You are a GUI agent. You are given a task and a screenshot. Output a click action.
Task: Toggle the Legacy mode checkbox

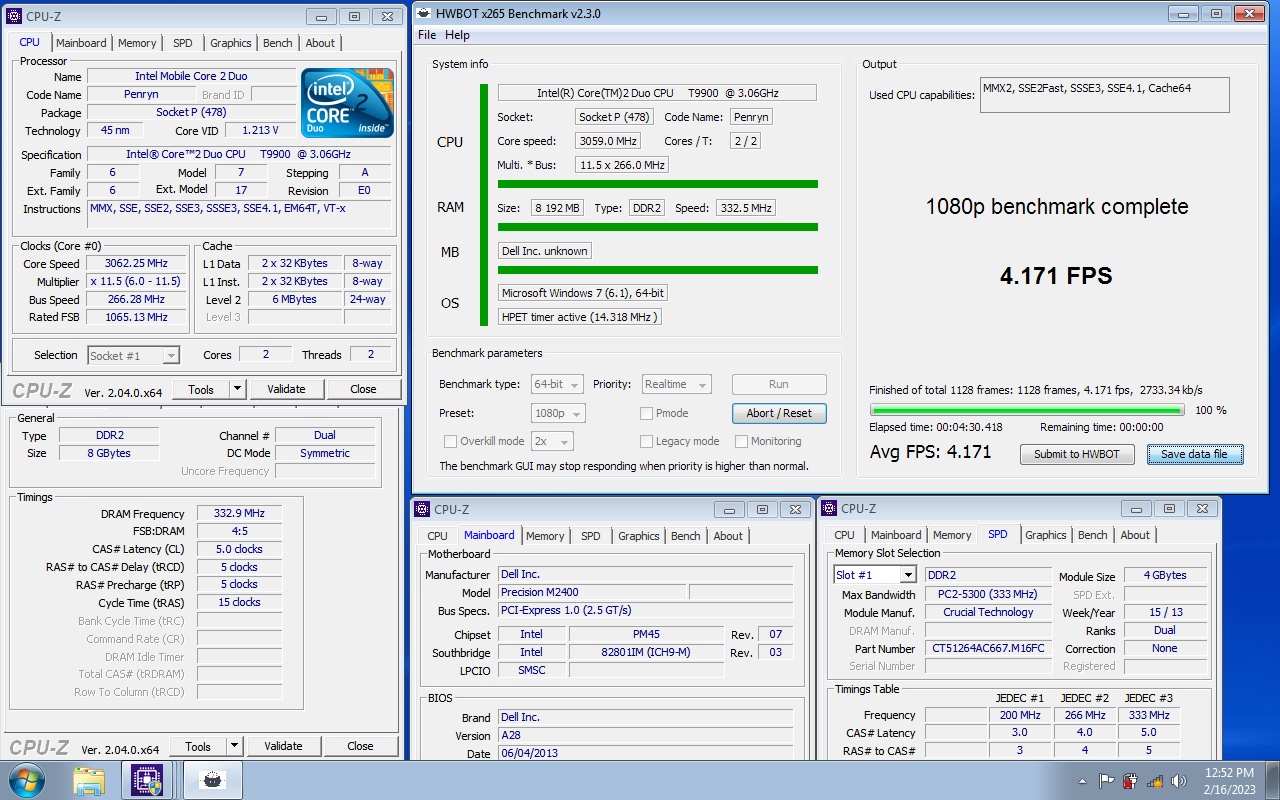coord(646,441)
